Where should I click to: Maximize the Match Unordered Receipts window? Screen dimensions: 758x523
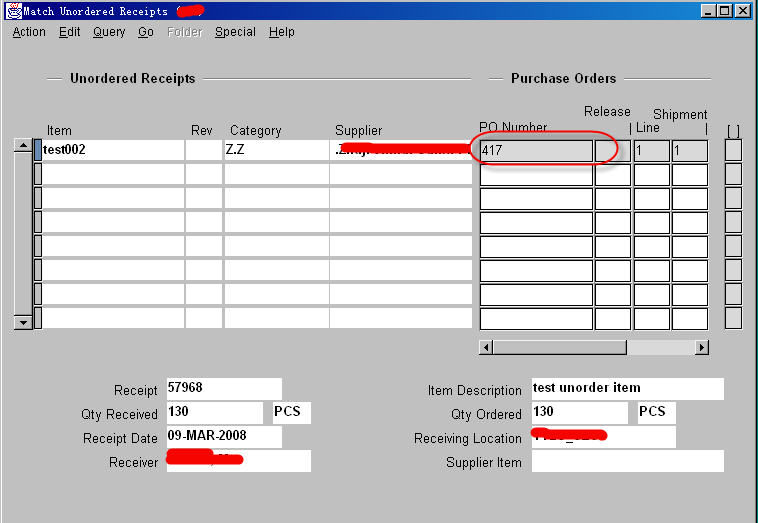725,11
